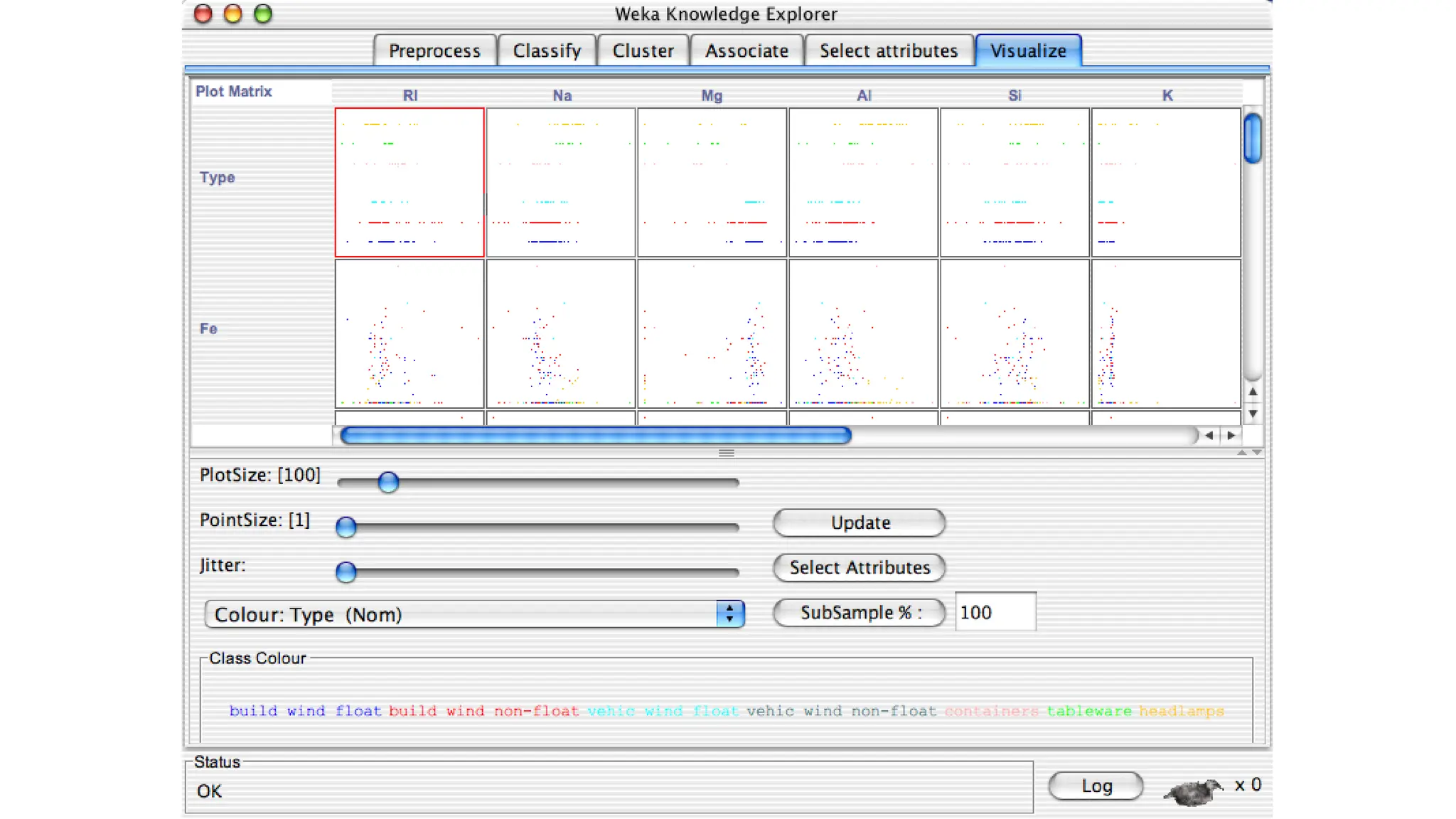Viewport: 1456px width, 819px height.
Task: Click the horizontal scroll left arrow
Action: (x=1209, y=435)
